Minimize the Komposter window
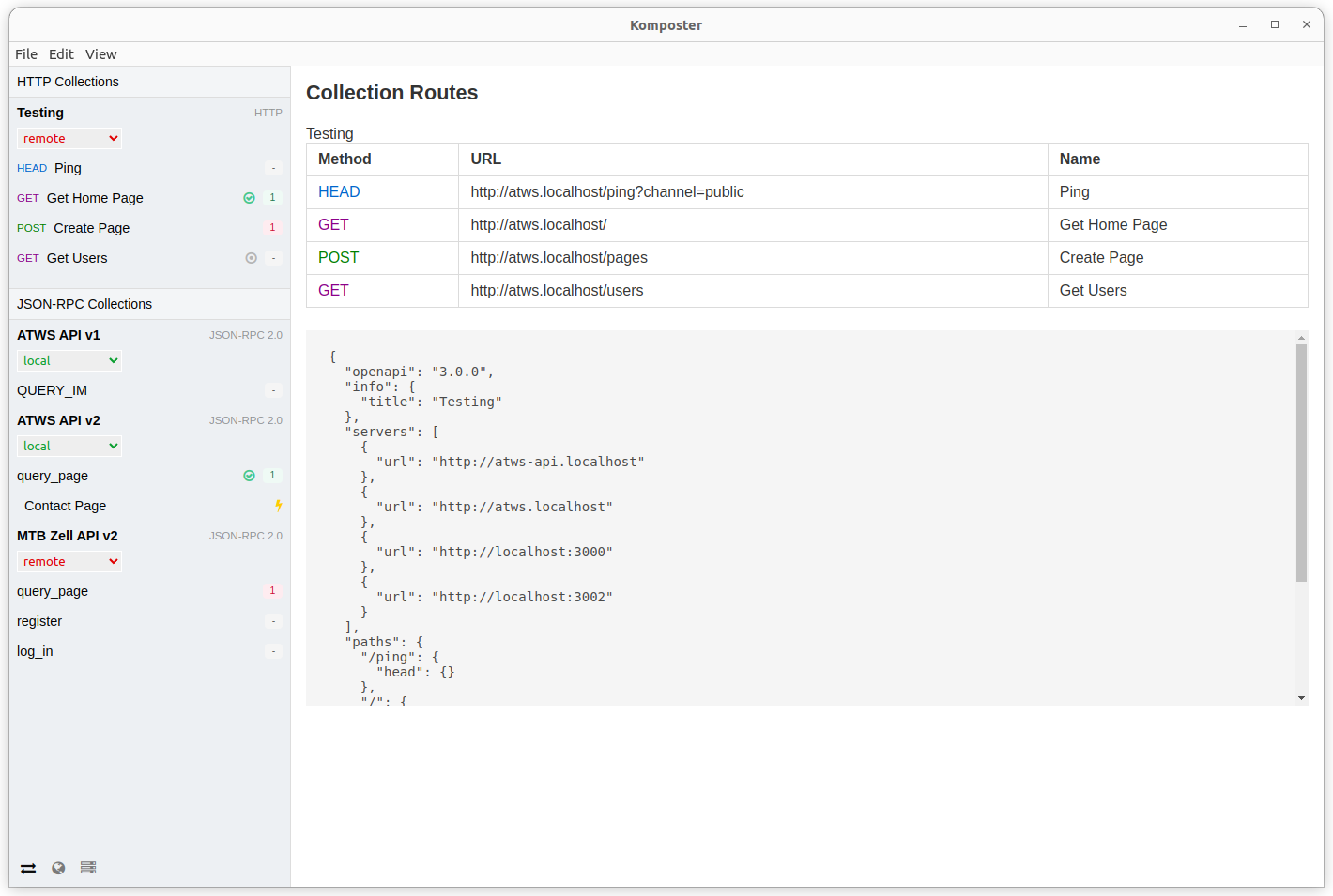This screenshot has height=896, width=1333. (x=1243, y=25)
